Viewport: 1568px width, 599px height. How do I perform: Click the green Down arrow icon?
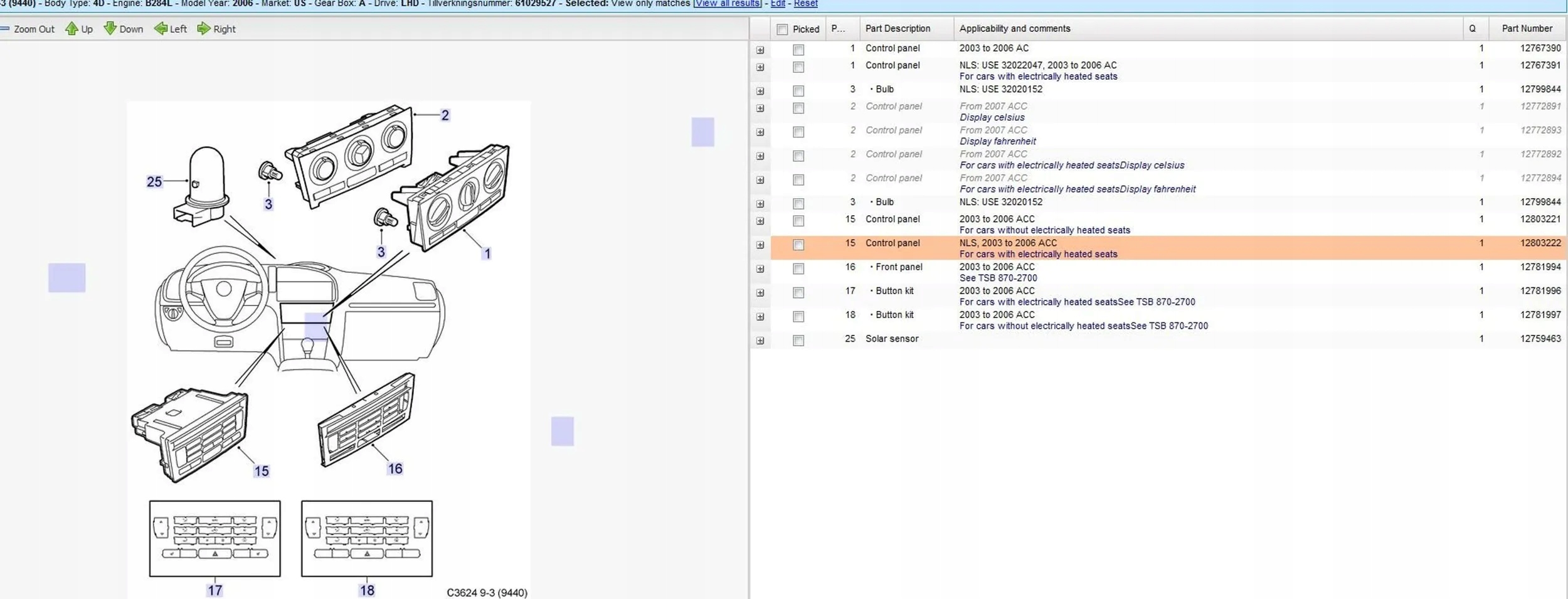coord(110,28)
